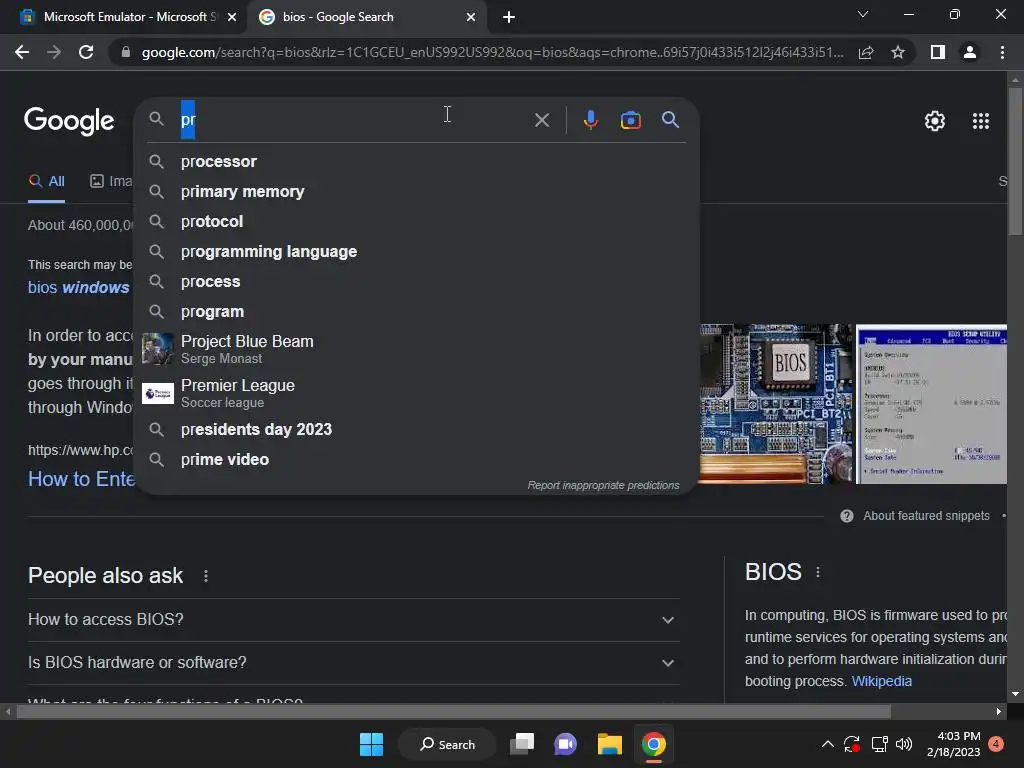Open BIOS knowledge panel more options

click(x=818, y=572)
